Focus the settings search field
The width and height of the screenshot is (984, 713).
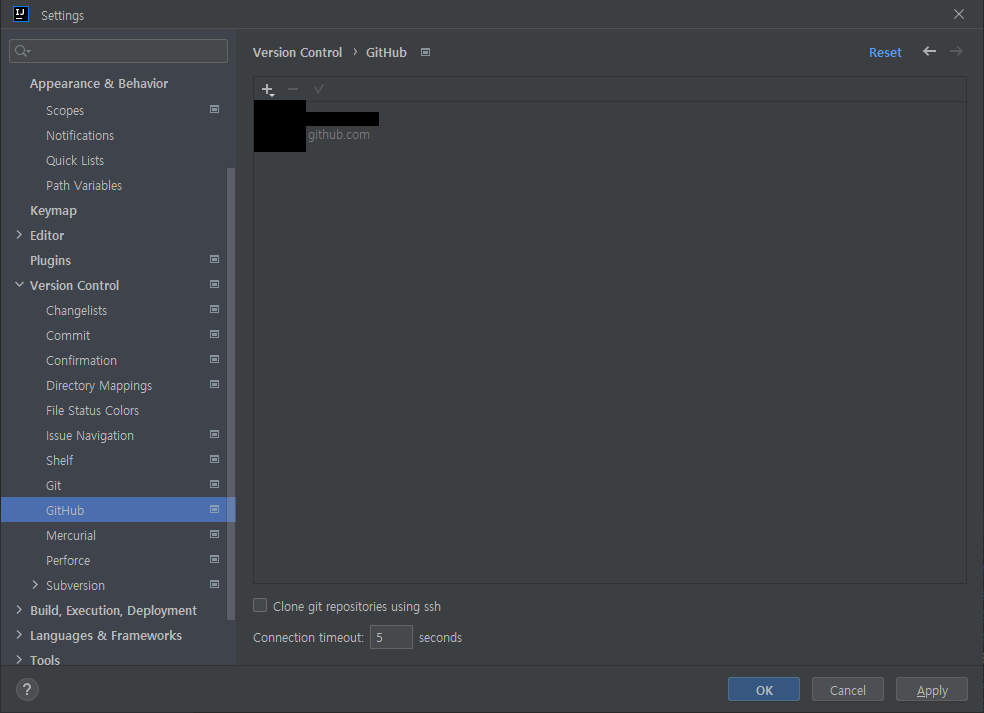click(x=119, y=51)
